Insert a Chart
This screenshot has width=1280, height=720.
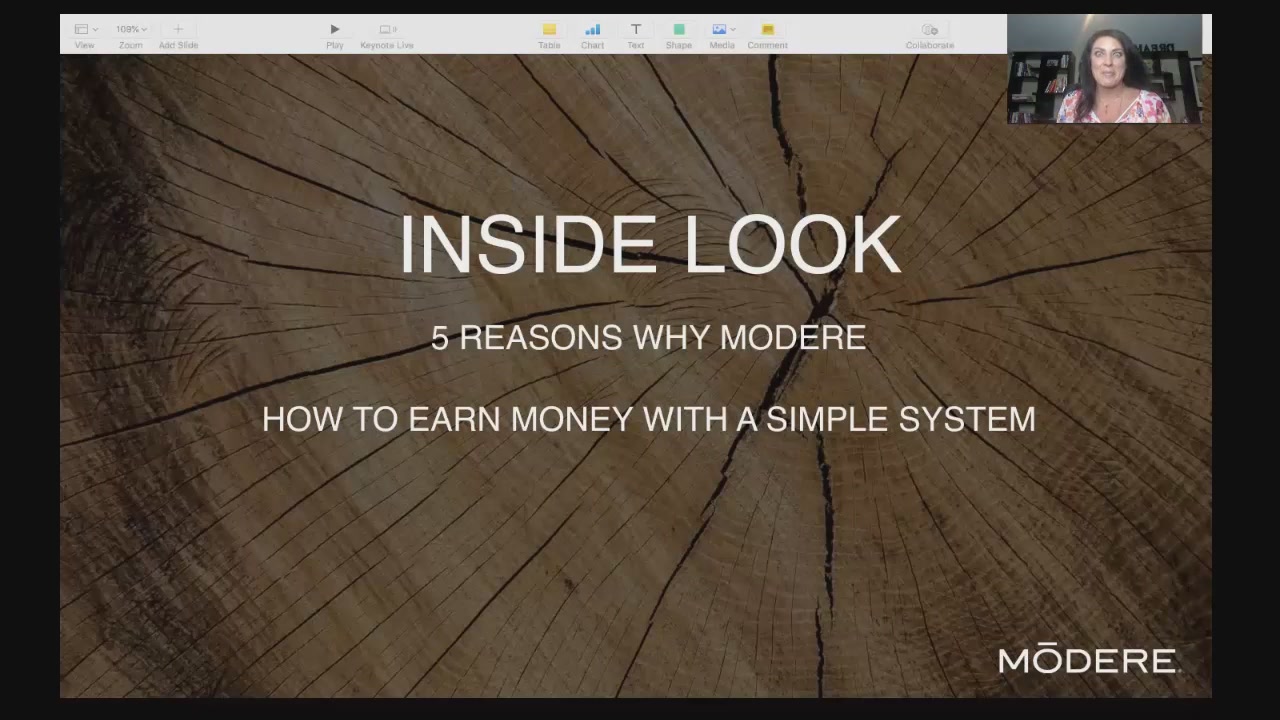[592, 35]
